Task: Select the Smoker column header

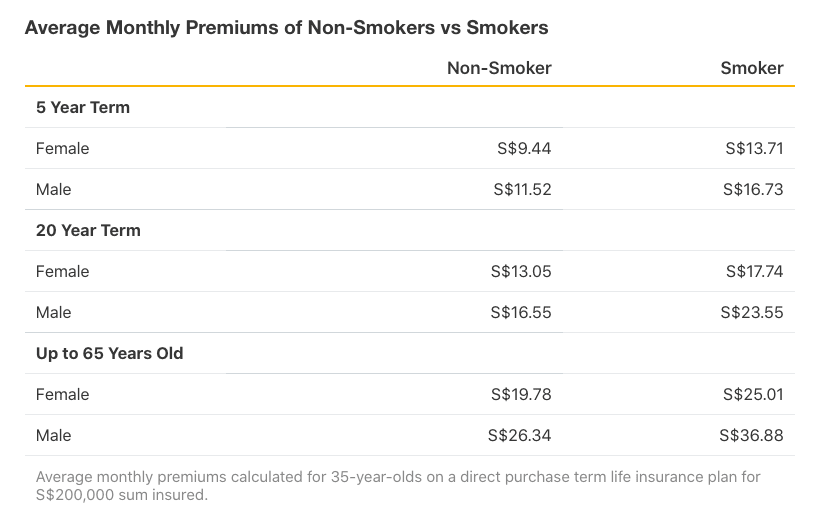Action: point(752,68)
